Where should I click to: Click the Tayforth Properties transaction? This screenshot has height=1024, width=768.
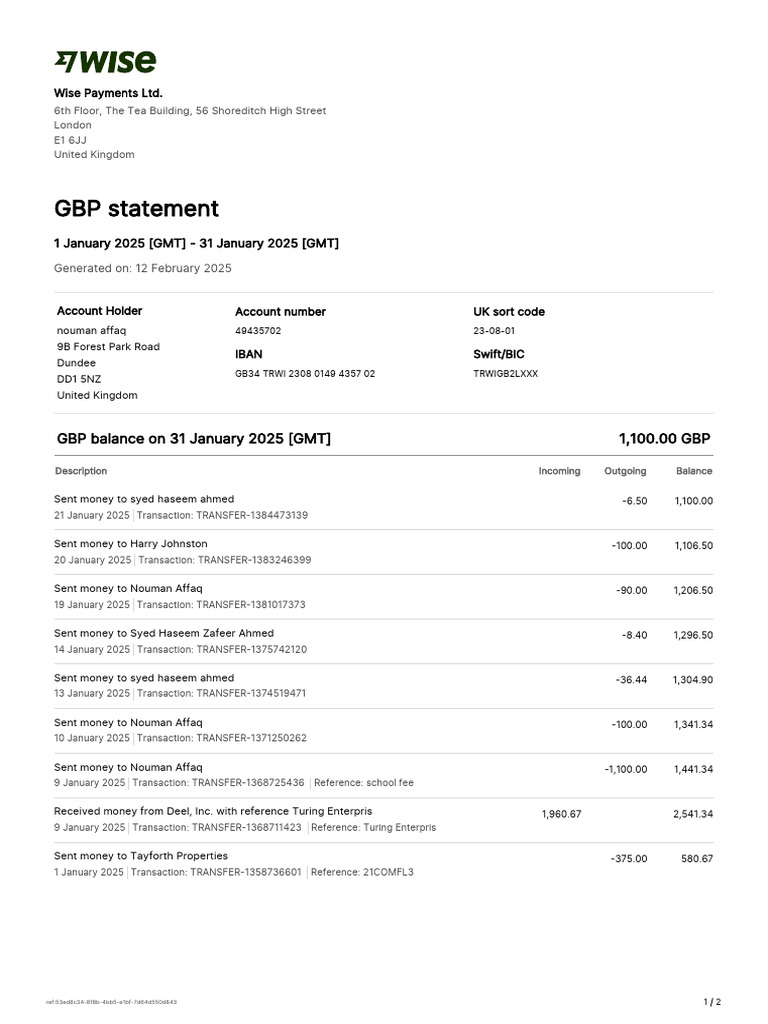(383, 864)
